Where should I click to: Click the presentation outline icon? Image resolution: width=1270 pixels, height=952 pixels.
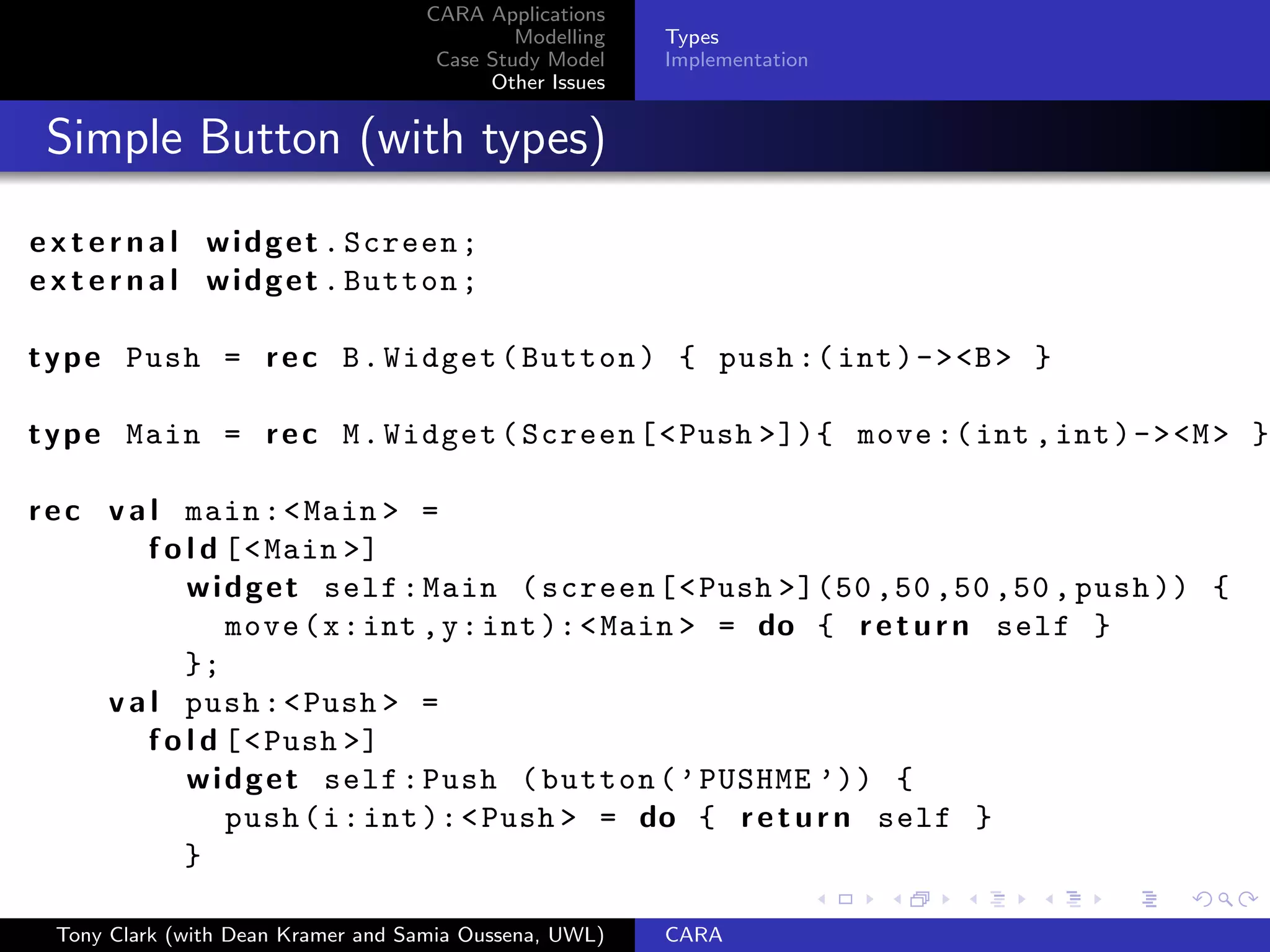[1149, 899]
